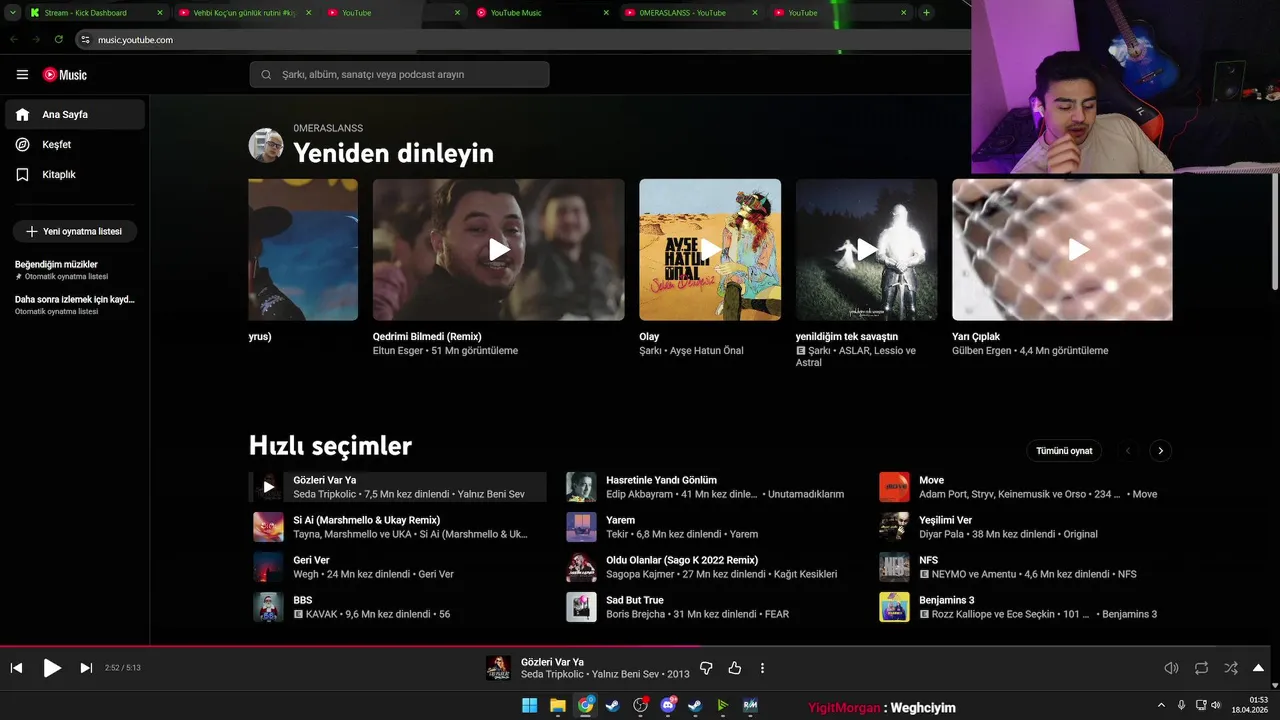The image size is (1280, 720).
Task: Select the BBS song cover
Action: click(268, 607)
